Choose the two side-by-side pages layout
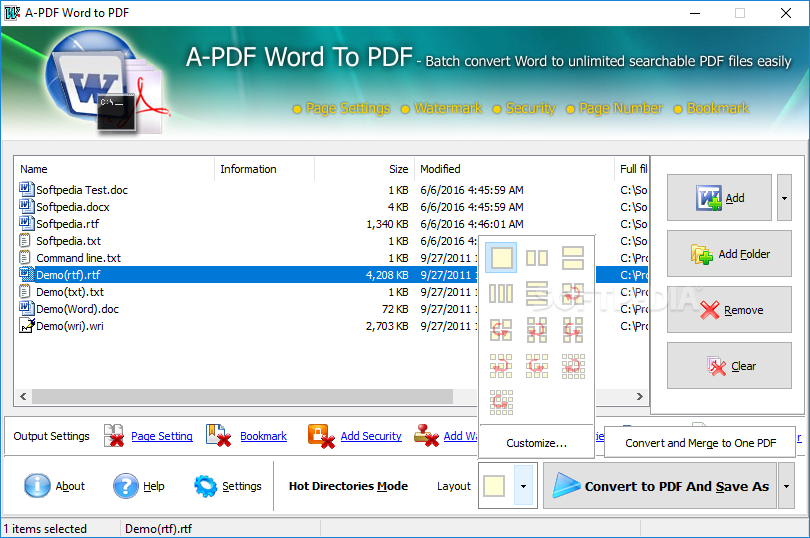Viewport: 810px width, 538px height. click(537, 257)
